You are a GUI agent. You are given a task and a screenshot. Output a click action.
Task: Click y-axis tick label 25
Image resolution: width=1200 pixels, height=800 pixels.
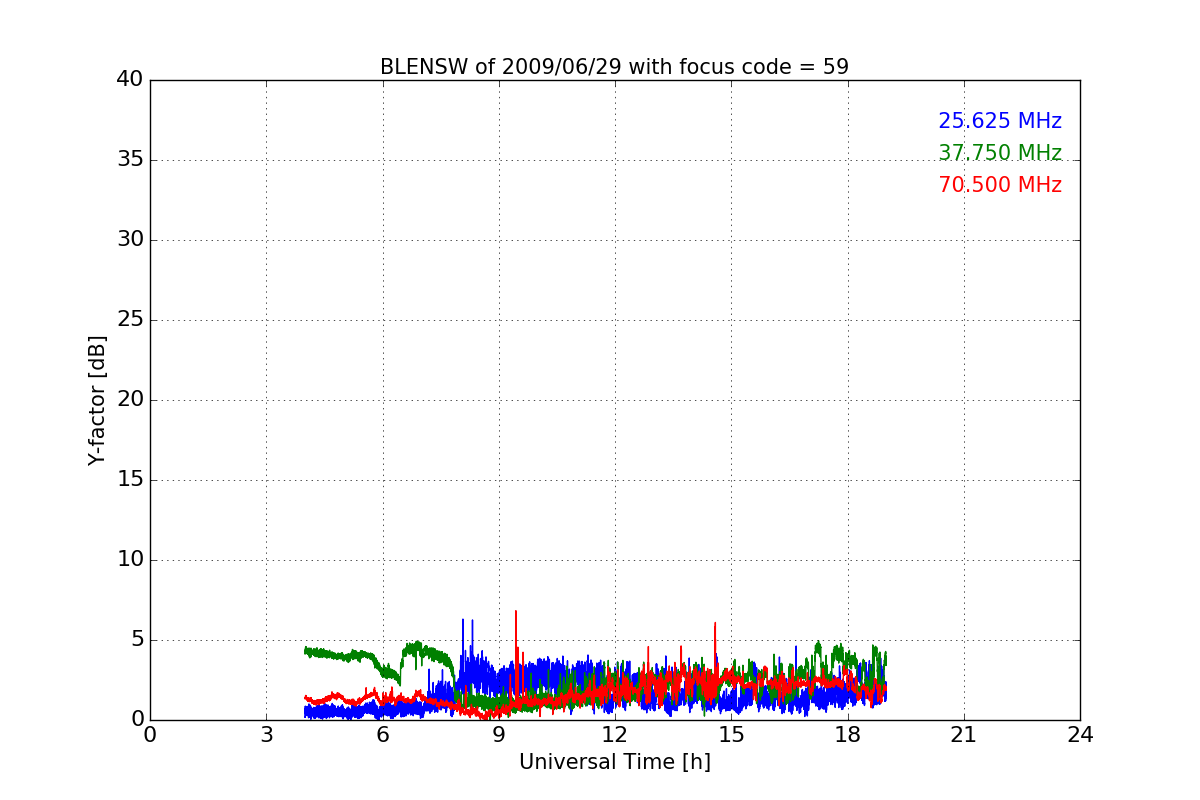coord(129,320)
